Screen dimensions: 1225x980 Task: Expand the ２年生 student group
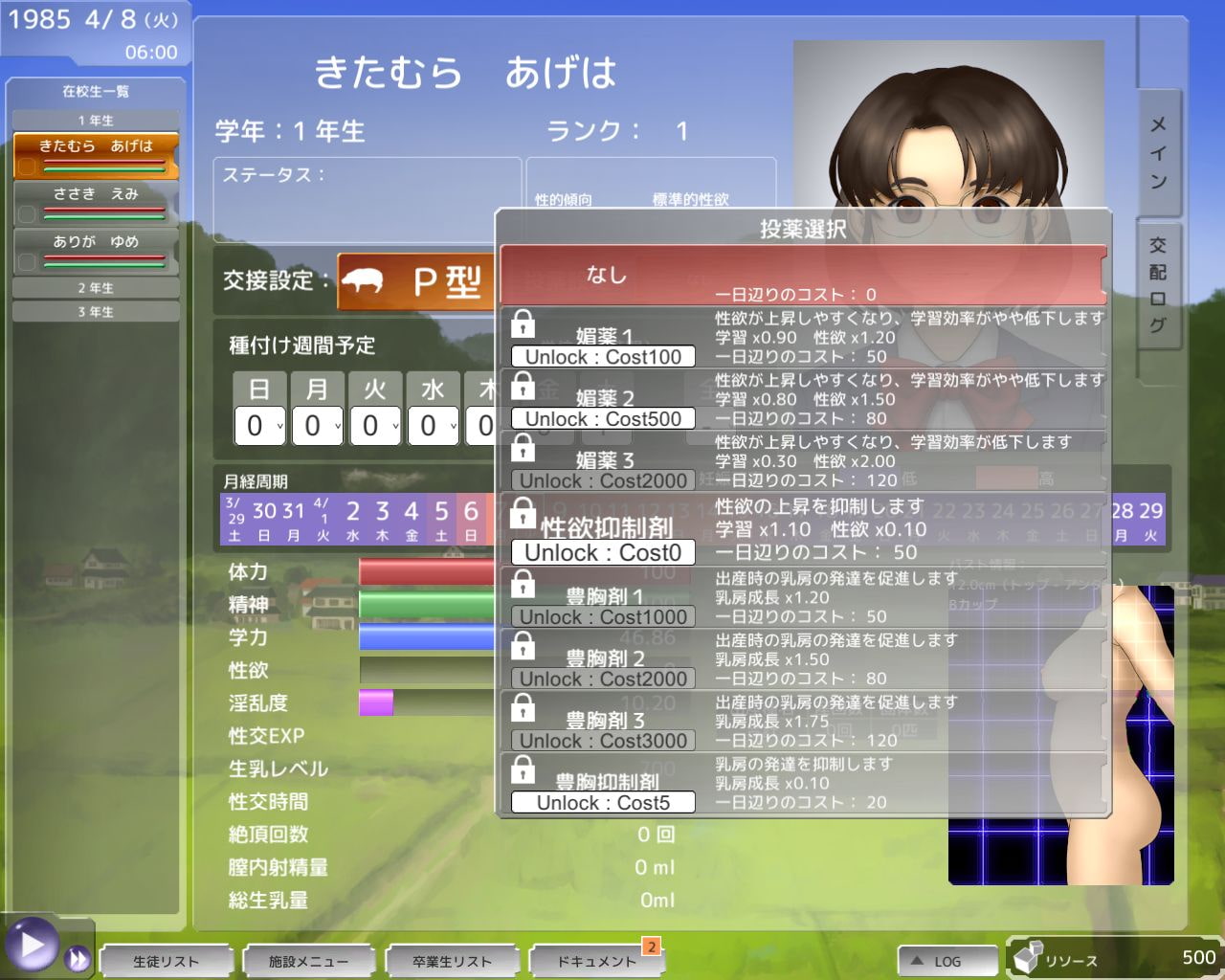95,288
